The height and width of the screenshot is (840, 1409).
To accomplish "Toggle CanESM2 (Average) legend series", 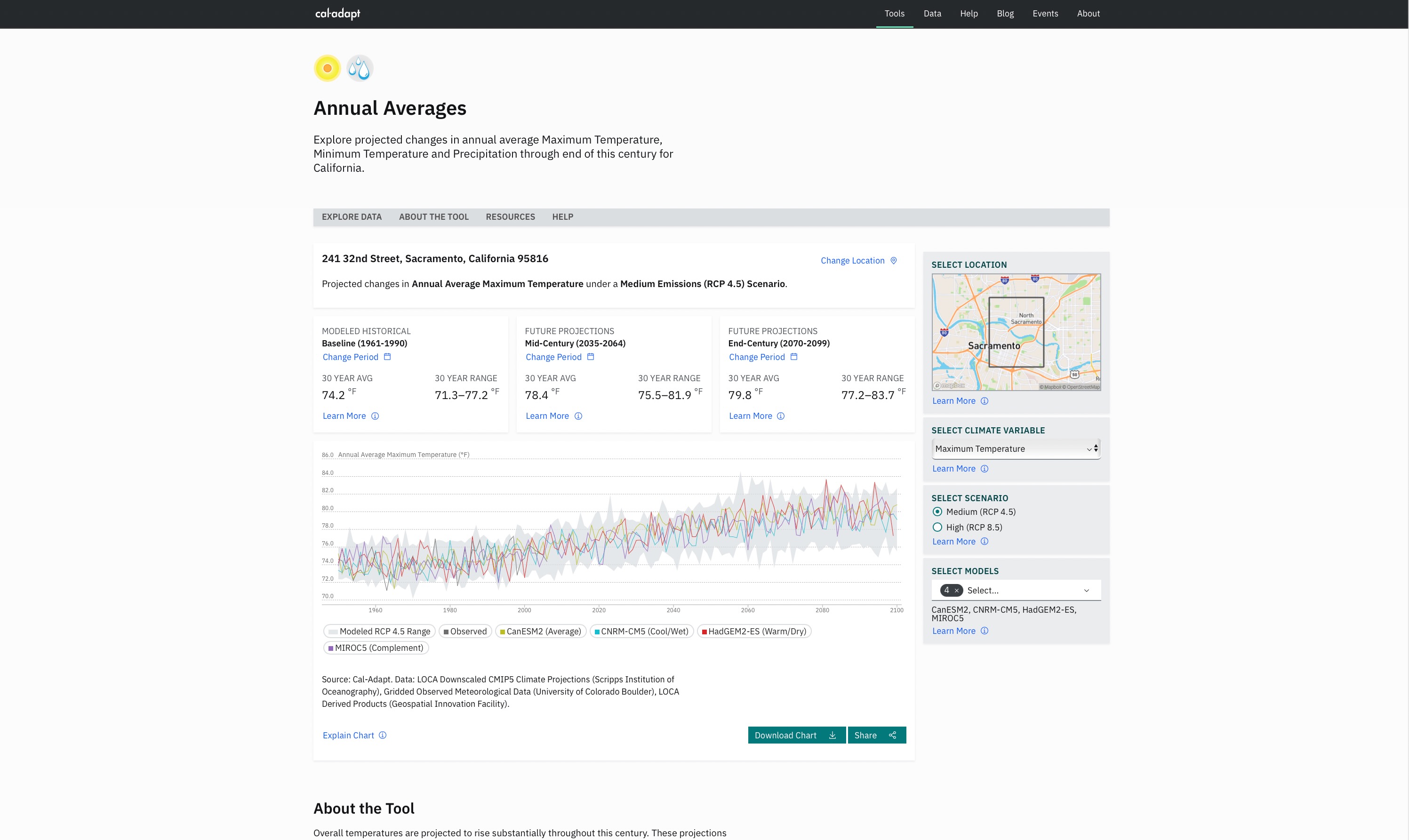I will pos(541,631).
